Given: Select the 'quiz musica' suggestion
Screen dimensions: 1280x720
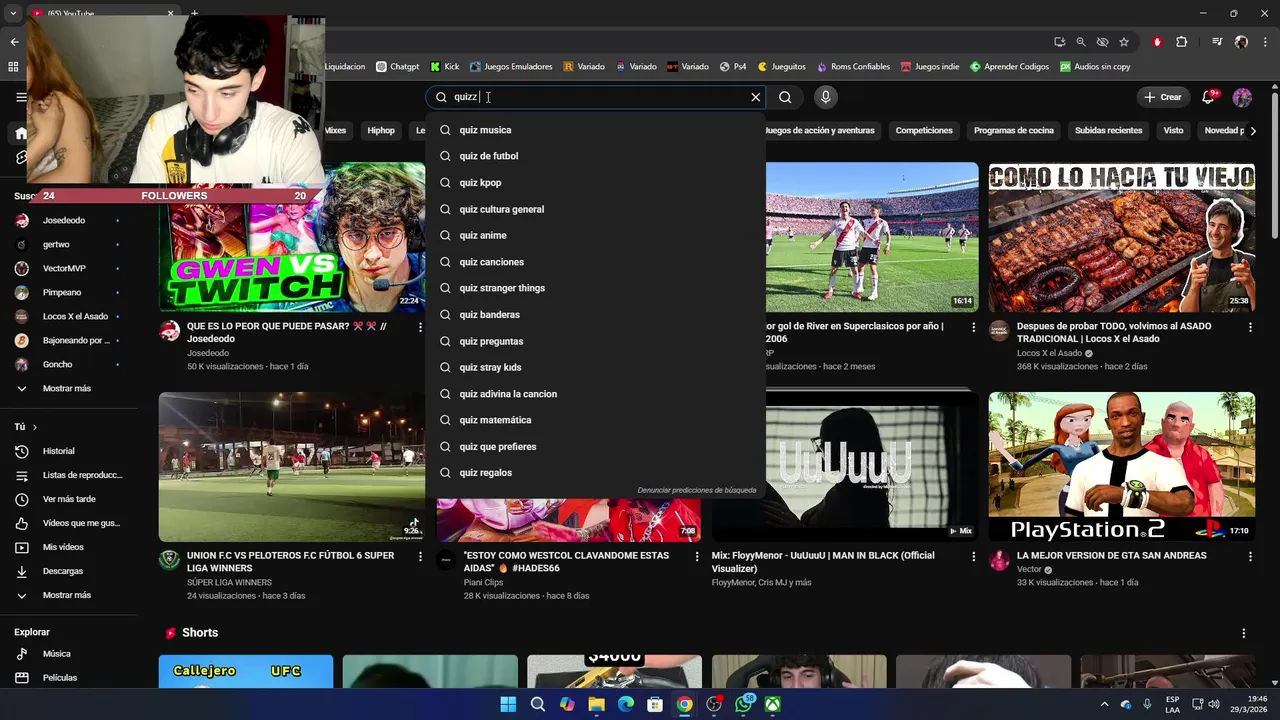Looking at the screenshot, I should click(595, 130).
